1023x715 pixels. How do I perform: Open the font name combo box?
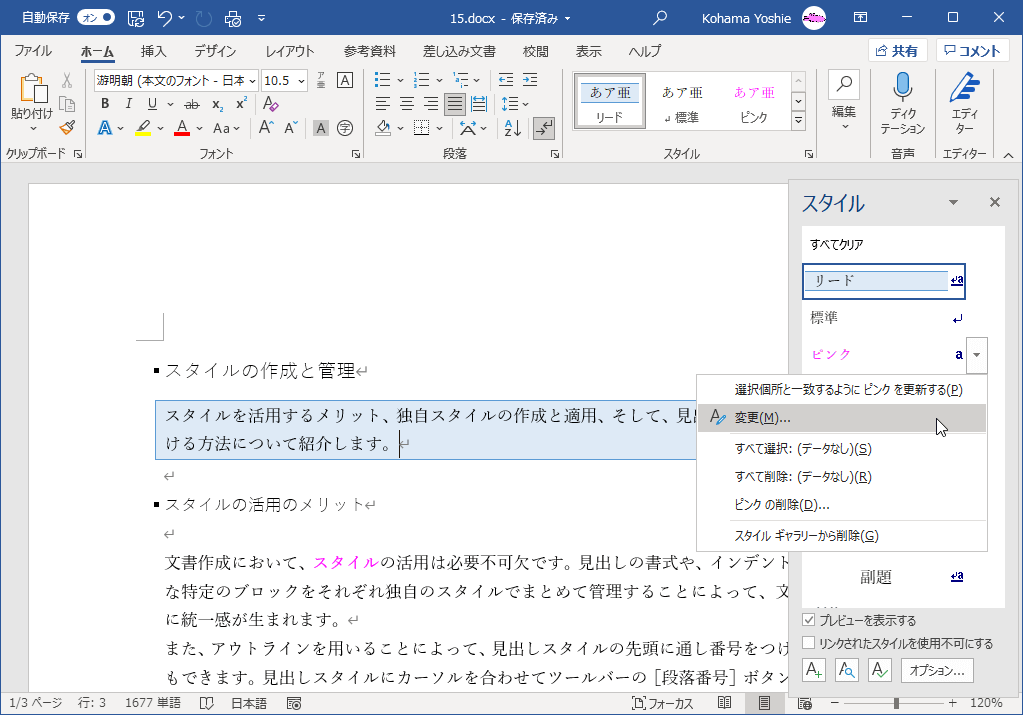(176, 80)
